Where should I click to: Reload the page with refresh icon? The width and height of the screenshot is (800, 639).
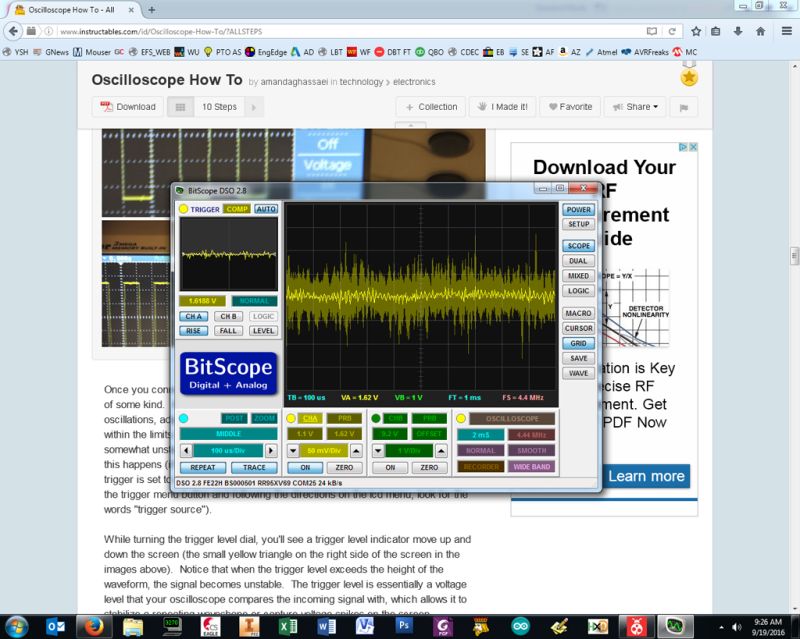point(672,31)
